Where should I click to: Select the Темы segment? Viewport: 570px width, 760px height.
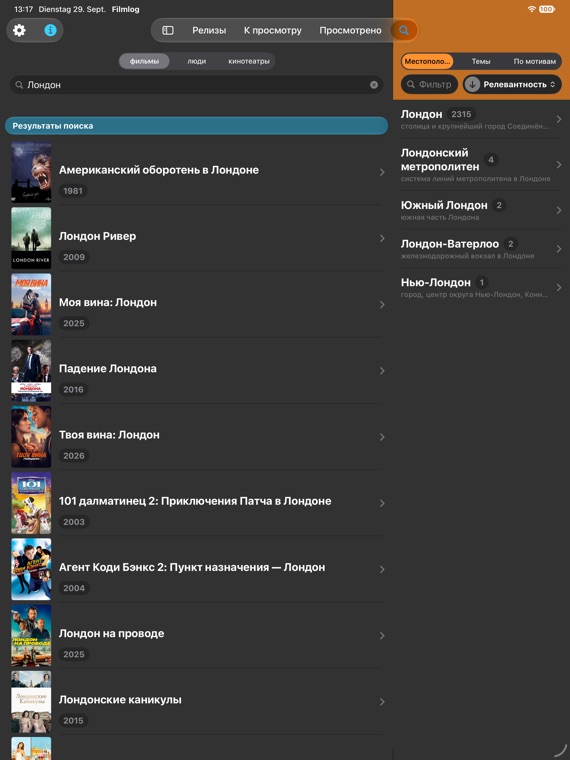481,62
